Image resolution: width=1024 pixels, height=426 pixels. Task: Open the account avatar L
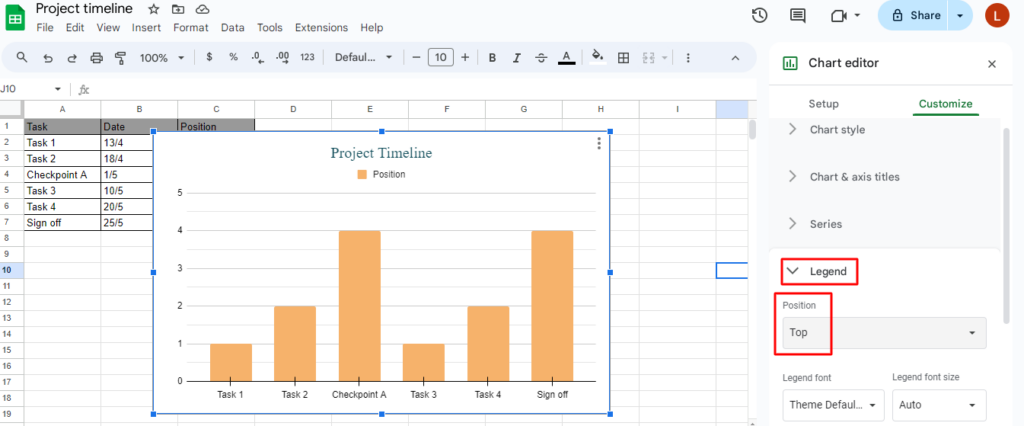coord(997,15)
